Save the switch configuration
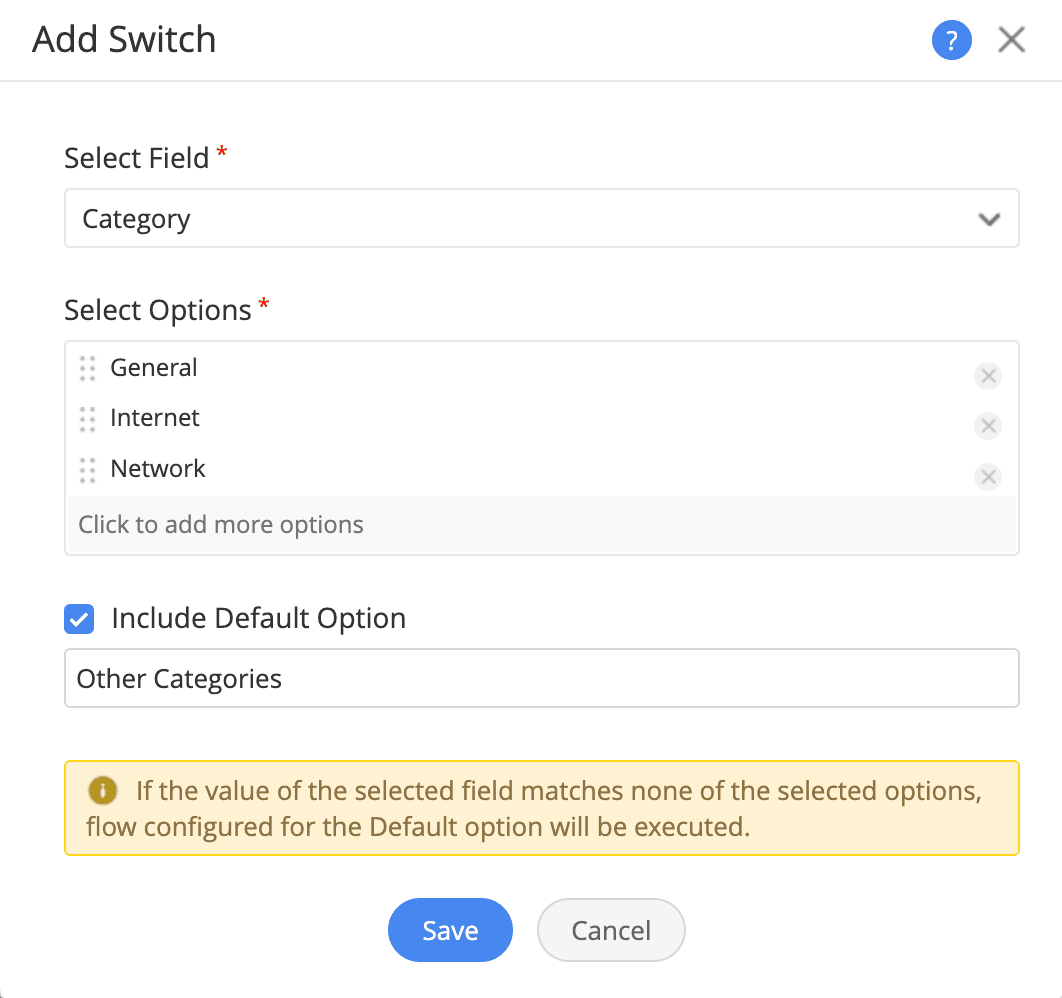 point(450,930)
